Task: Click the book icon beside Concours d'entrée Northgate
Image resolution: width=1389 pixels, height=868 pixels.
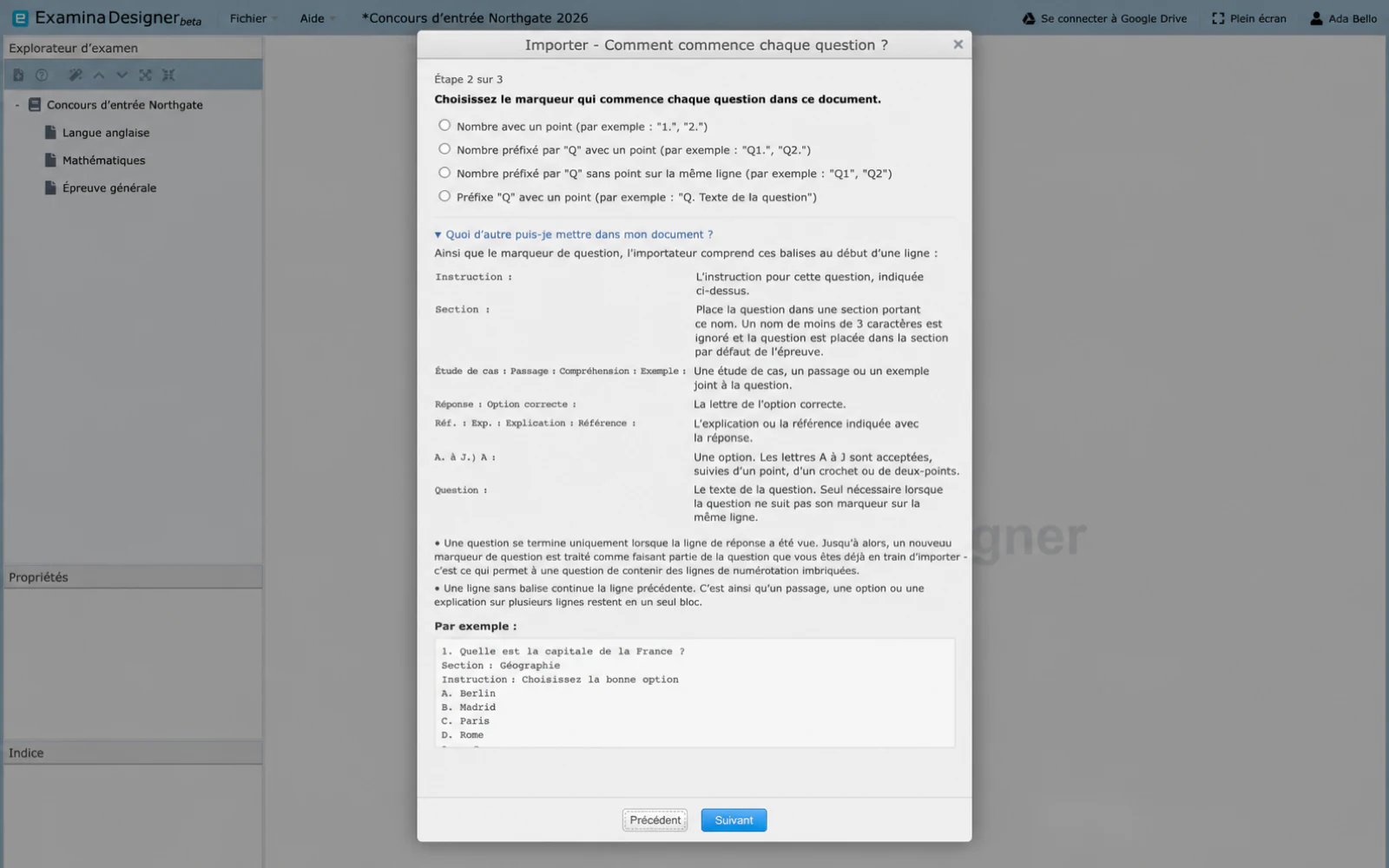Action: point(35,104)
